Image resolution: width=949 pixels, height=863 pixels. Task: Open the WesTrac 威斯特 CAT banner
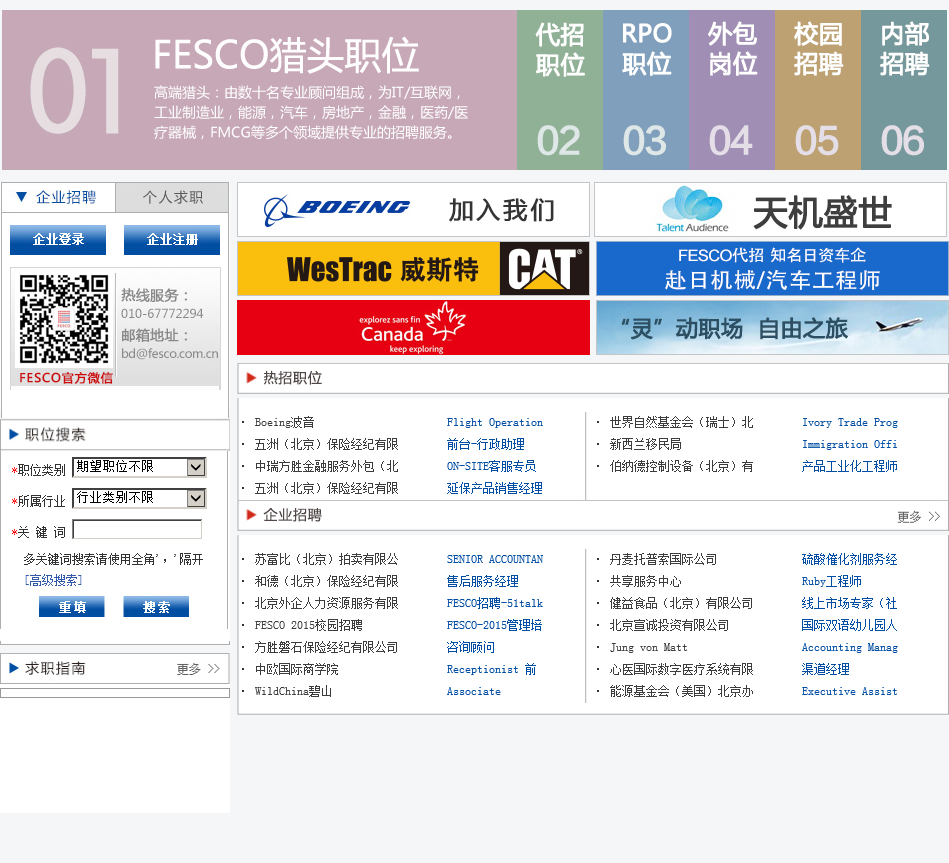[x=413, y=268]
